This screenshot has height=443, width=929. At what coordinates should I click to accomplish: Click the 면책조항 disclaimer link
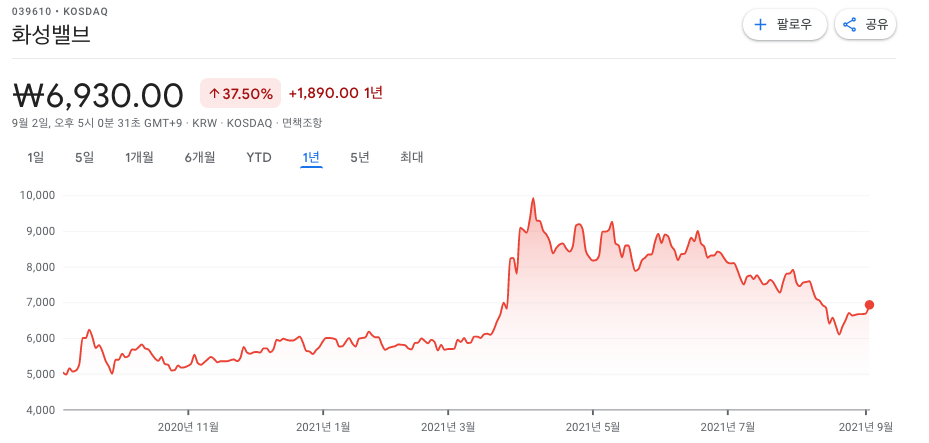tap(302, 123)
